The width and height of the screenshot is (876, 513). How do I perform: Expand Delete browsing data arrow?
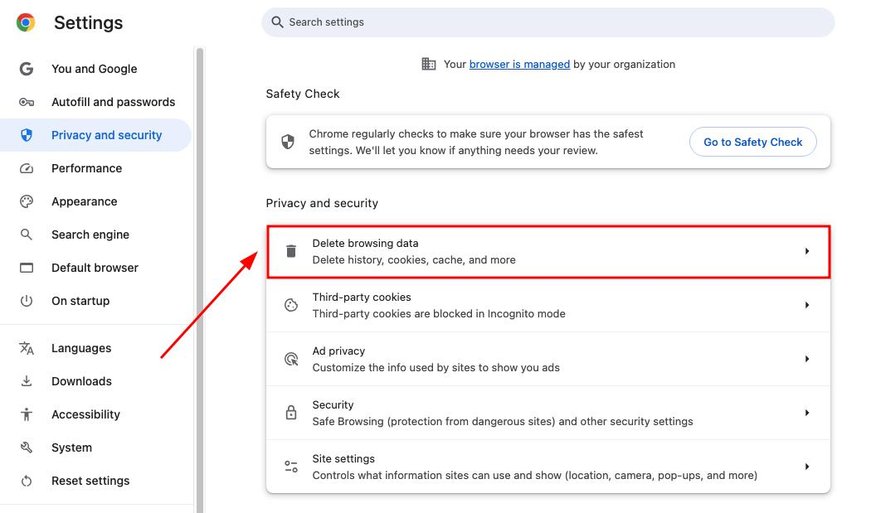tap(807, 251)
